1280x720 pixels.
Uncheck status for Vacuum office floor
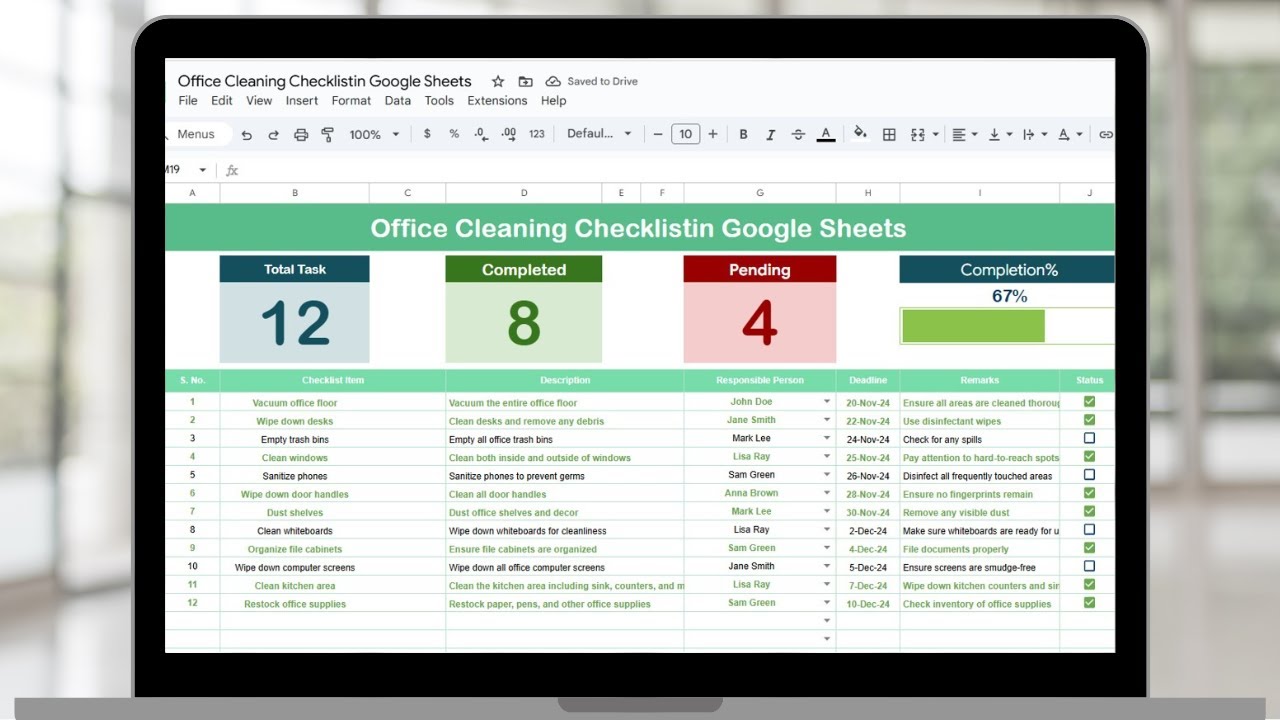(x=1089, y=401)
